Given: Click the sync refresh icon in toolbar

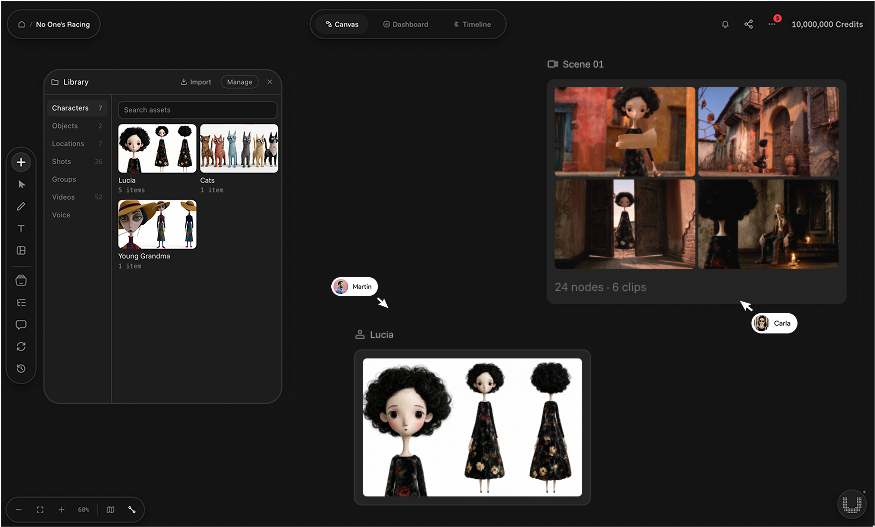Looking at the screenshot, I should coord(21,347).
